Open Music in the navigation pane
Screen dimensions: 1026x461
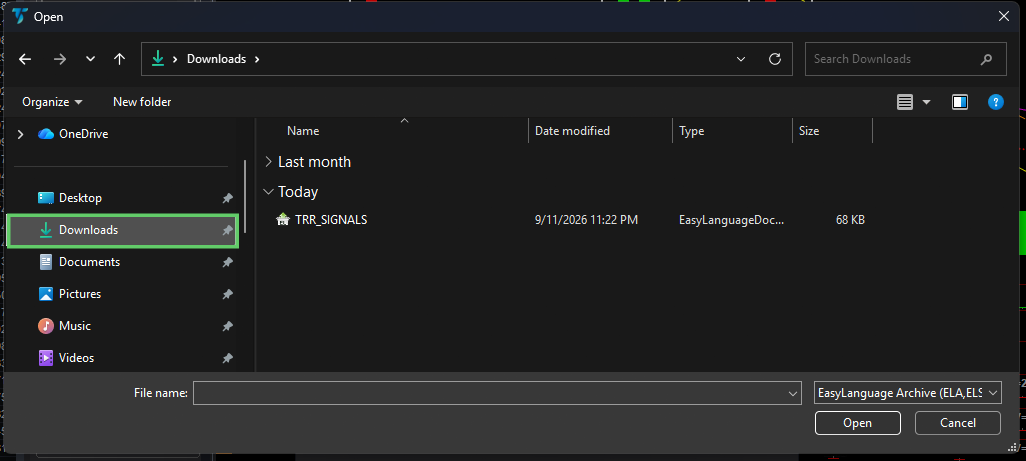[75, 326]
